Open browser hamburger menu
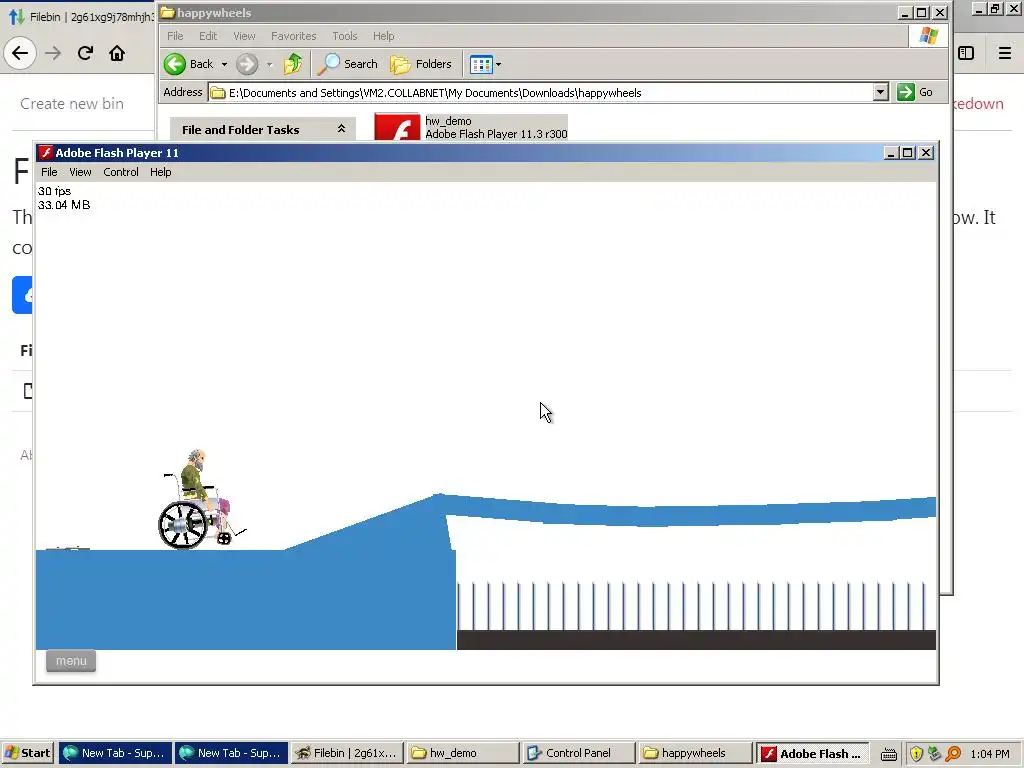Screen dimensions: 1024x768 pyautogui.click(x=1004, y=53)
